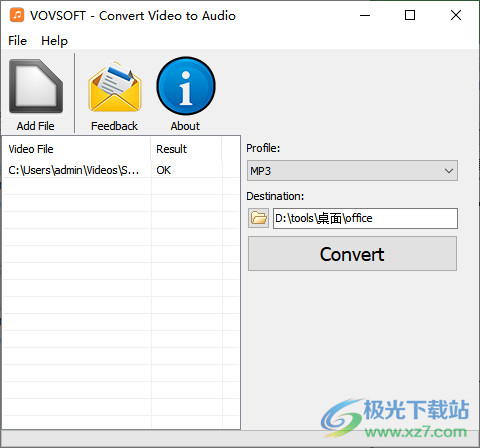Click the Video File column header
The width and height of the screenshot is (480, 448).
click(x=77, y=149)
